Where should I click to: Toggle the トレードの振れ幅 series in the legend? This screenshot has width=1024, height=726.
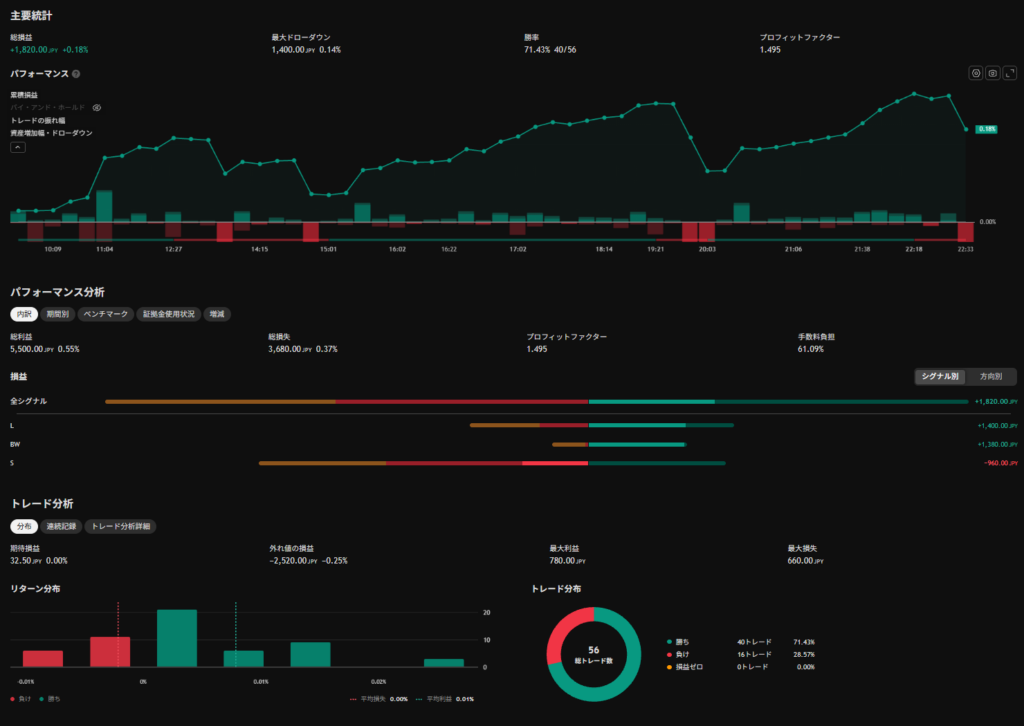tap(38, 121)
